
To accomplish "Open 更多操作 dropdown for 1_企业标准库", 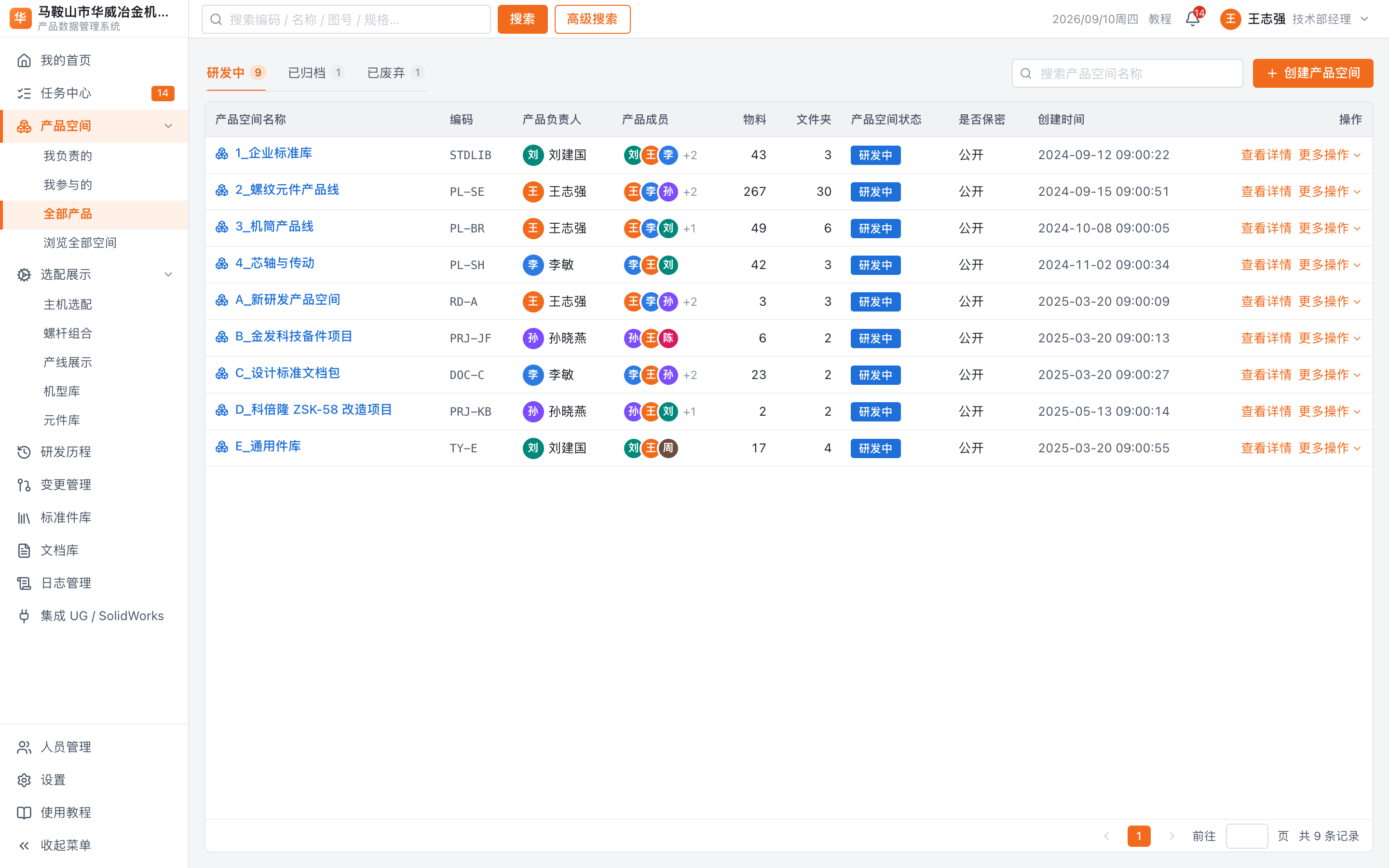I will (x=1329, y=155).
